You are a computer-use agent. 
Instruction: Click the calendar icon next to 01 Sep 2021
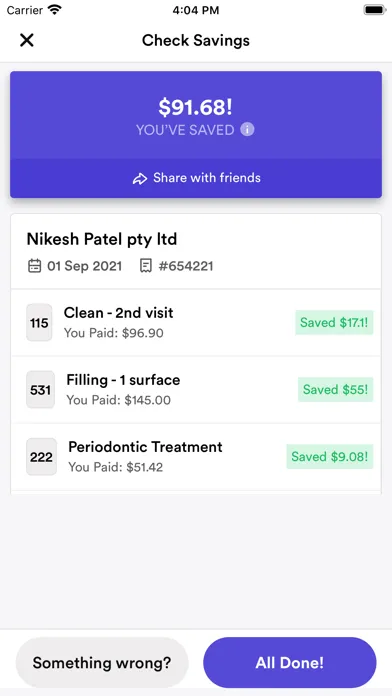[35, 266]
